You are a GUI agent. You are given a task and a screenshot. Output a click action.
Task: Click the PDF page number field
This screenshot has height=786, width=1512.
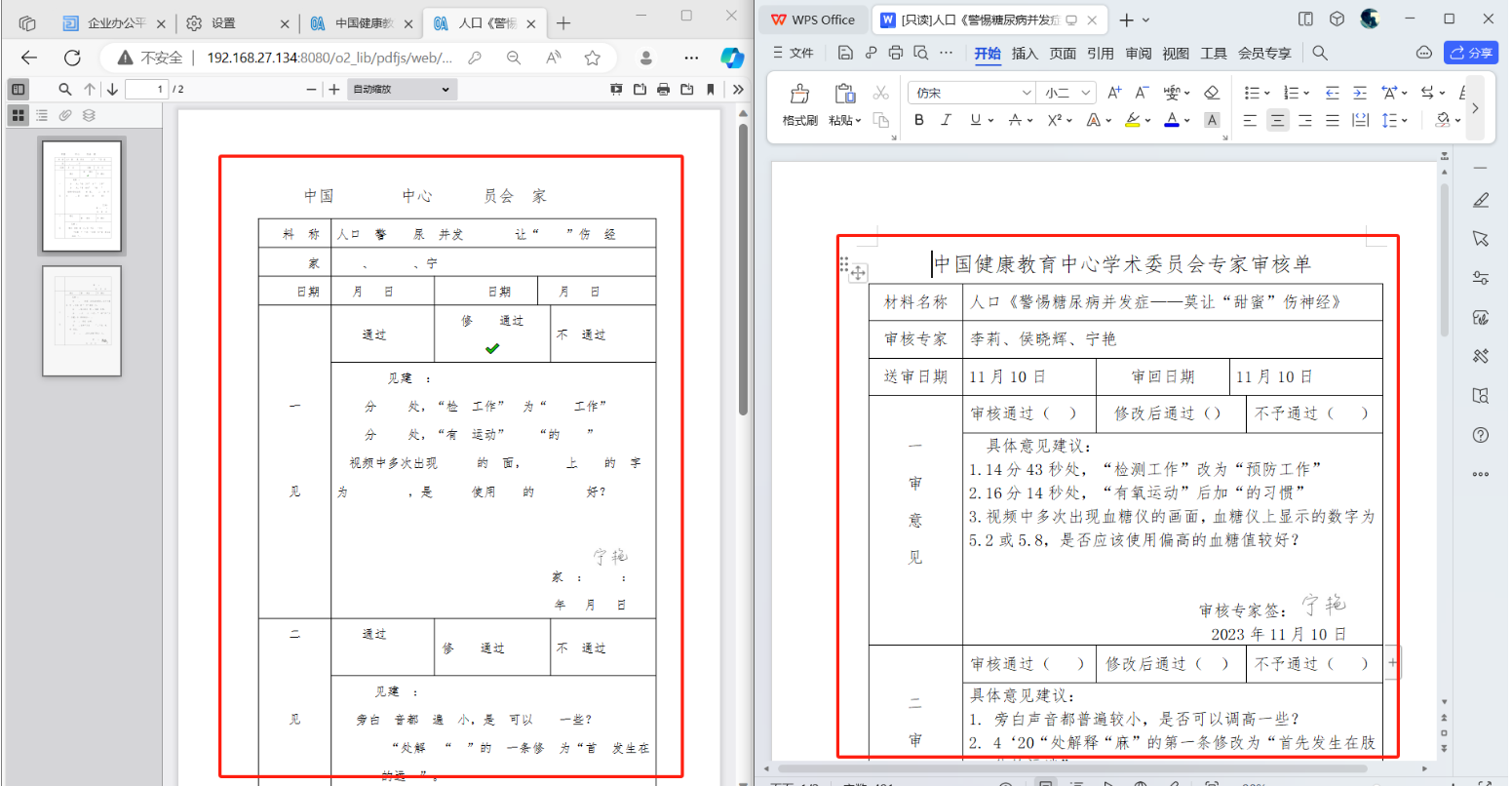(x=147, y=90)
